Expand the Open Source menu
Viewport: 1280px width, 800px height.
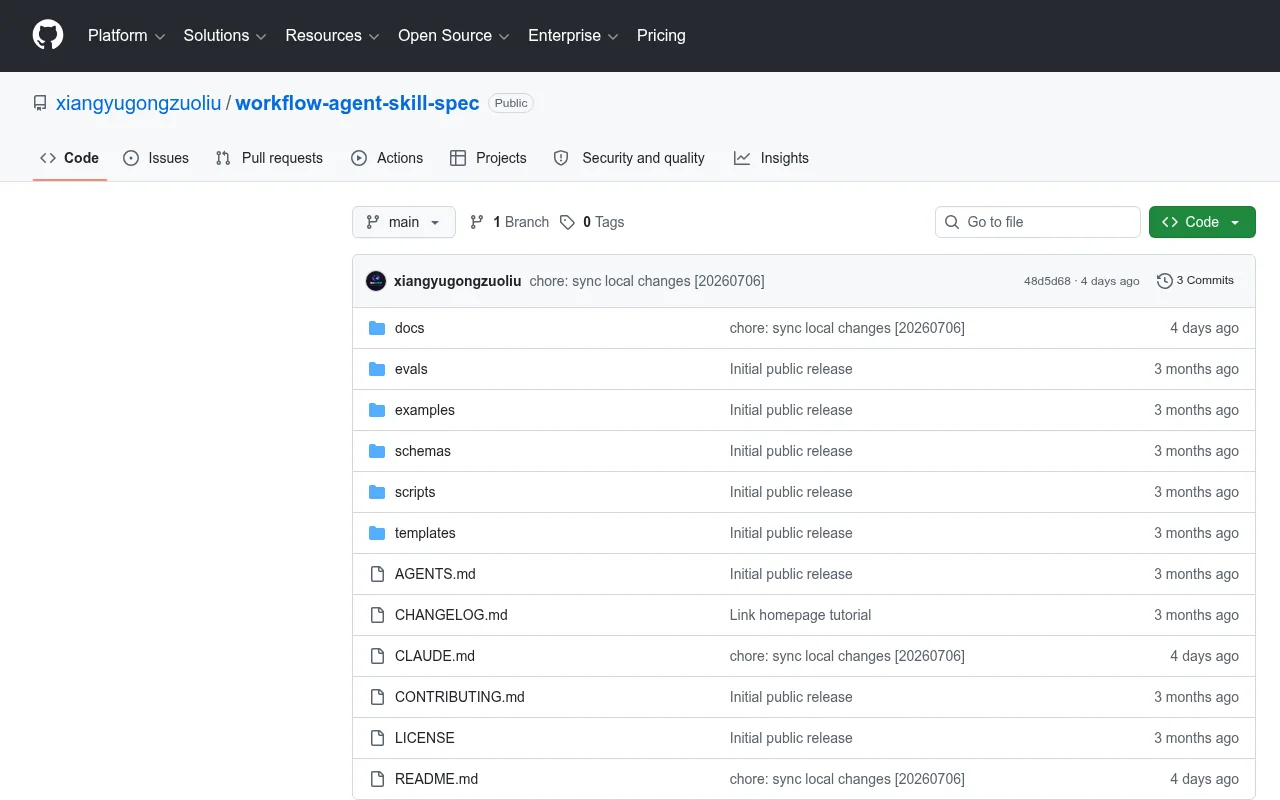[x=454, y=35]
